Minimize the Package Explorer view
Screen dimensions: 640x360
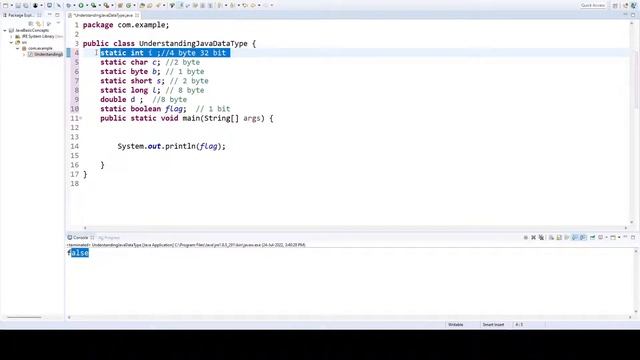49,15
